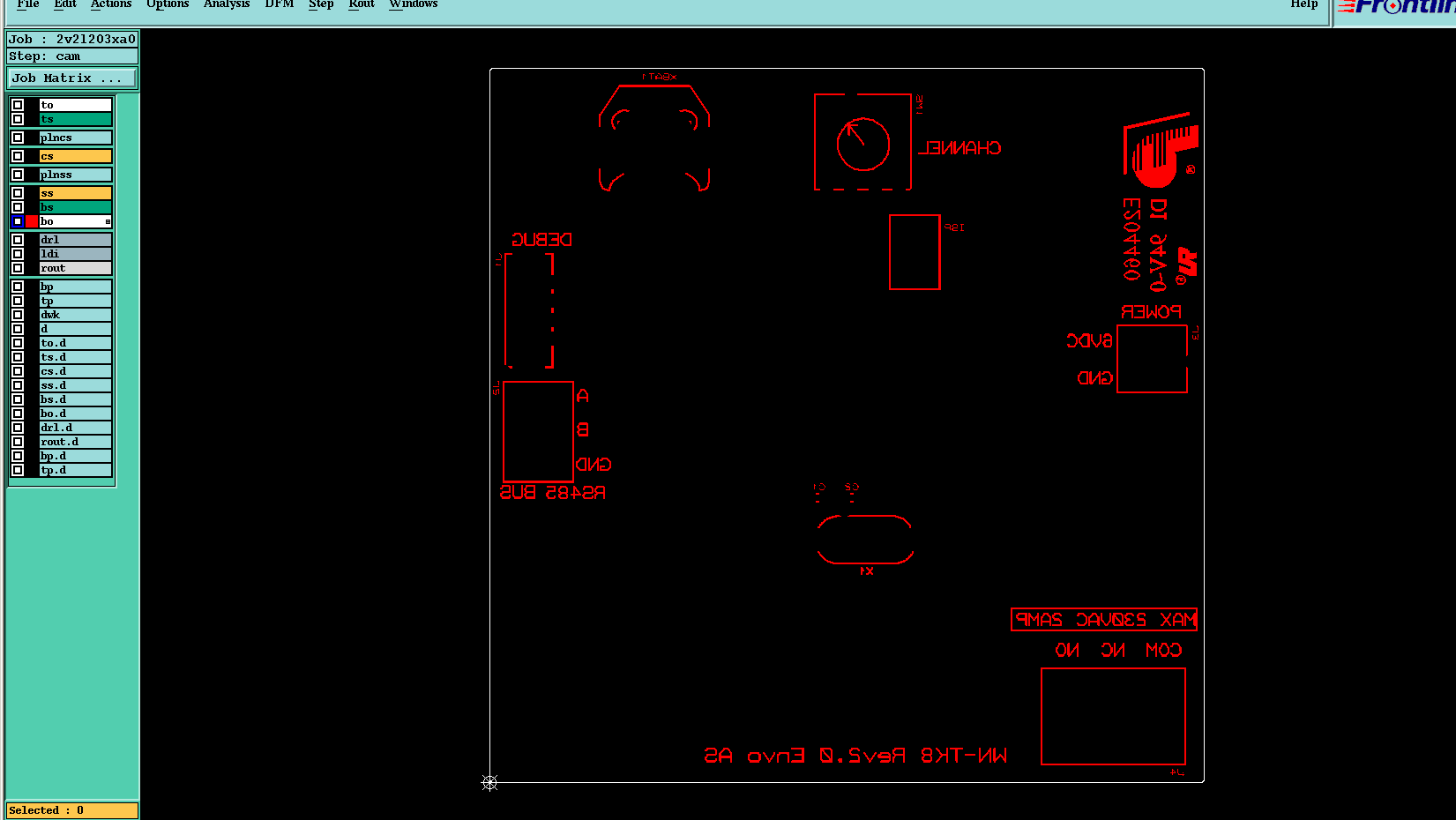Select the 'bs' layer name
Image resolution: width=1456 pixels, height=820 pixels.
[76, 207]
